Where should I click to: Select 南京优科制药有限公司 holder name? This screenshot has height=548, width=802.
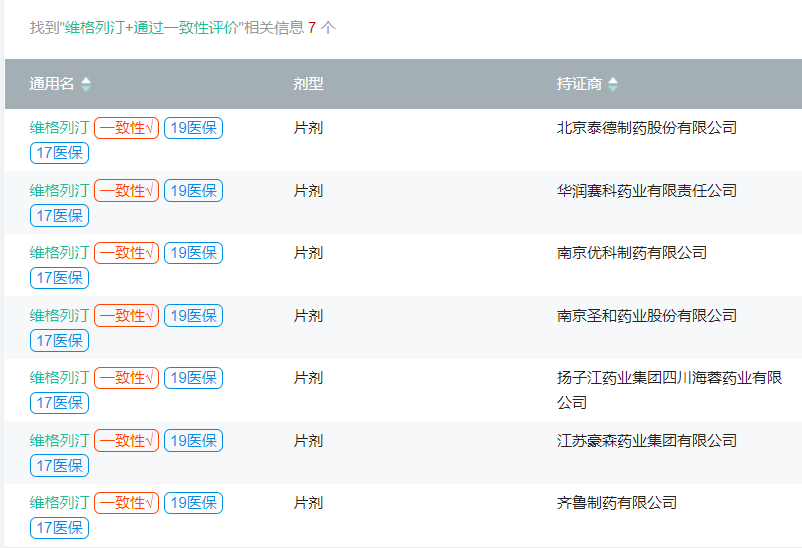[632, 253]
